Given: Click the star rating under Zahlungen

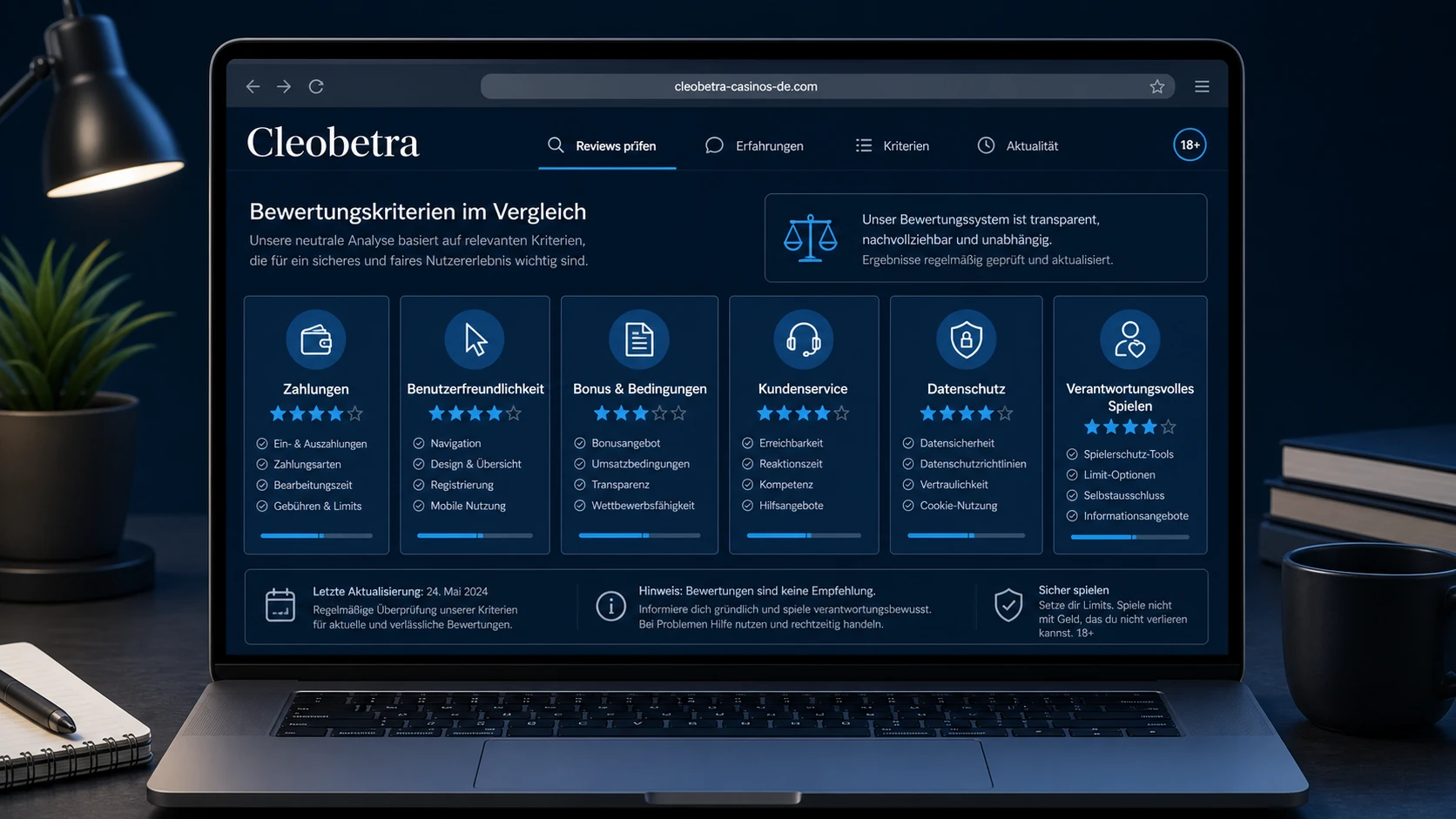Looking at the screenshot, I should [316, 413].
